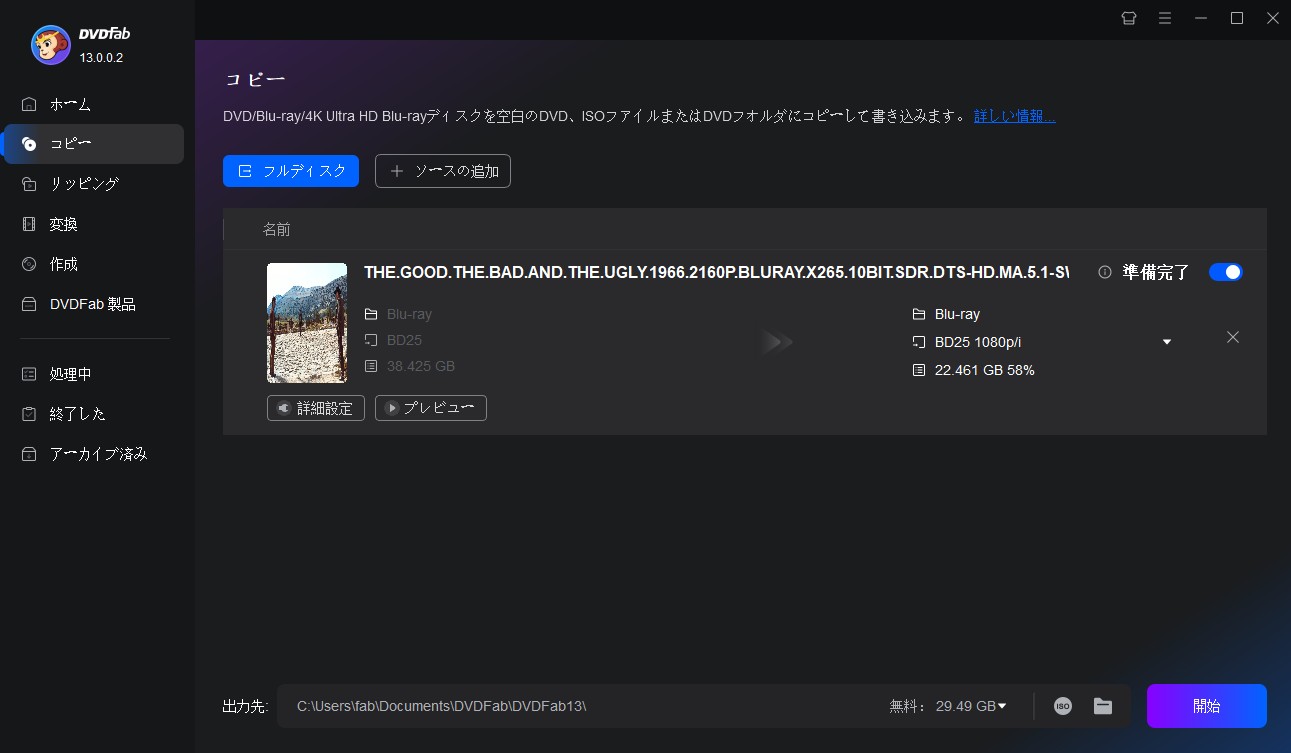Open DVDFab 製品 page
This screenshot has height=753, width=1291.
[92, 304]
